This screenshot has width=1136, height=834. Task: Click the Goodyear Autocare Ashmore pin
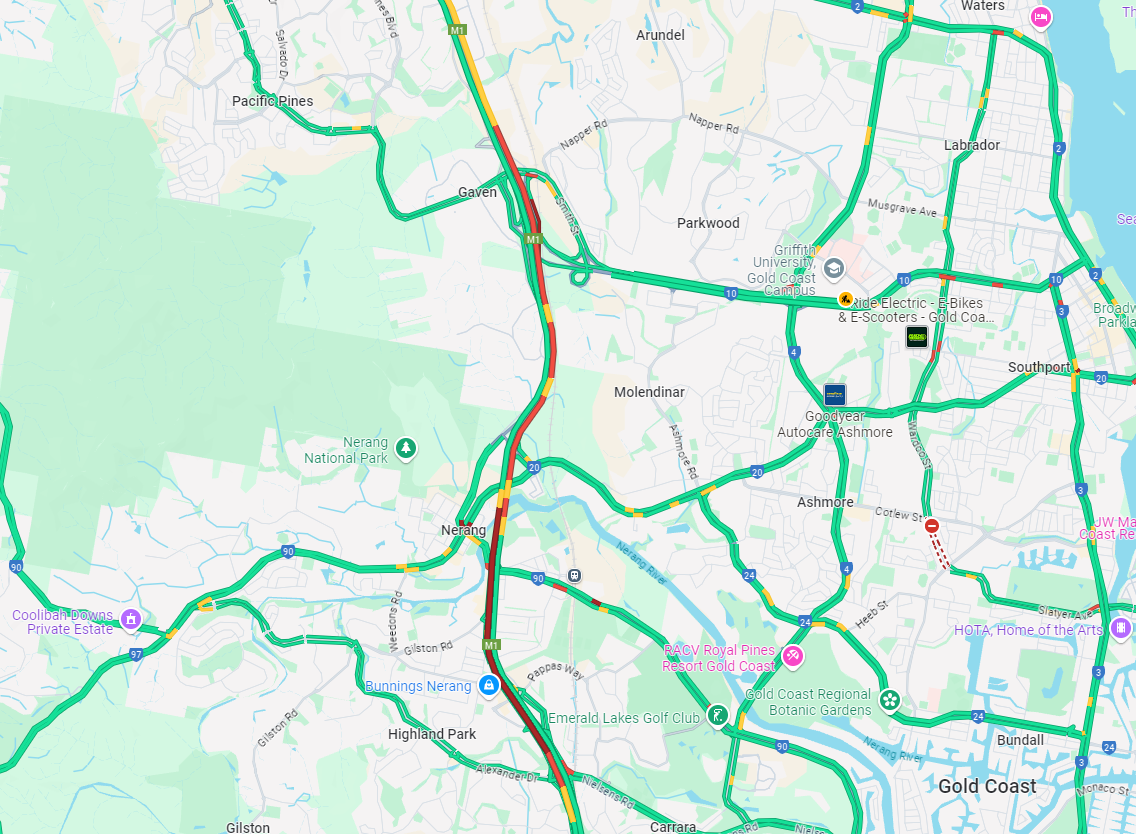[x=835, y=395]
